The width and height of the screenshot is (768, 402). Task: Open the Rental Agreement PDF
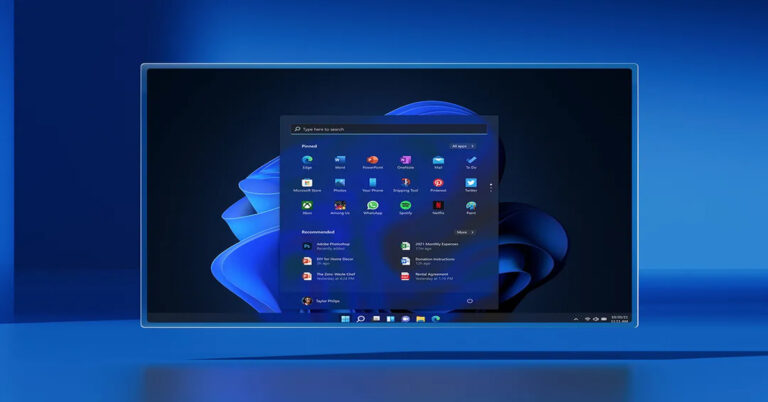click(427, 276)
